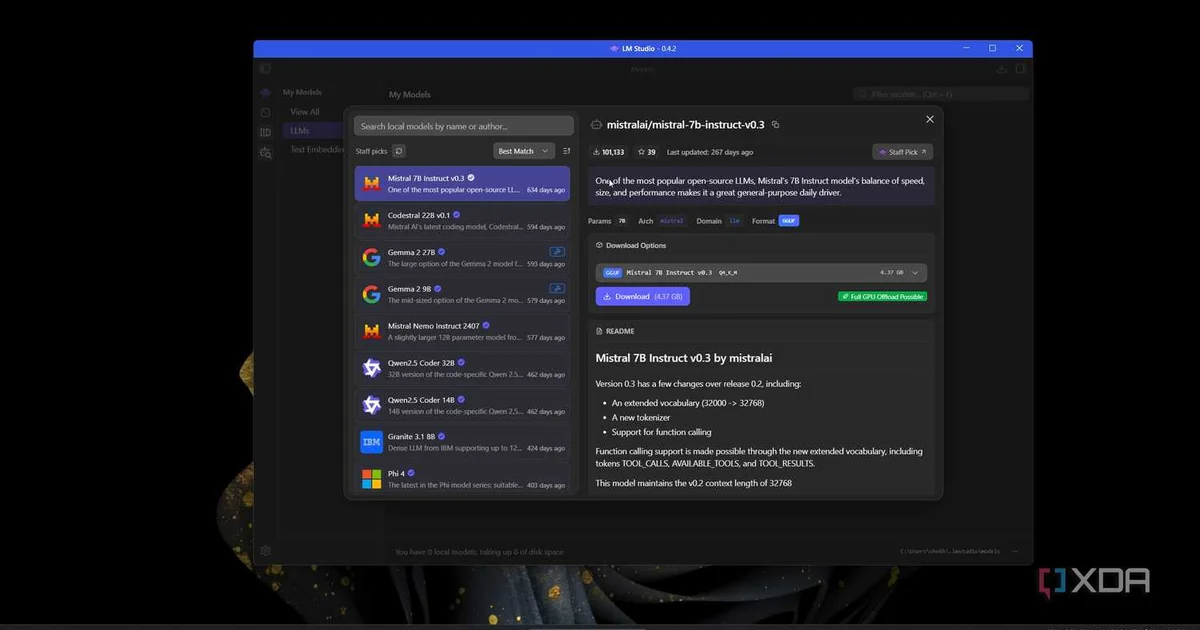Select the Gemma 2 27B model

pos(462,258)
